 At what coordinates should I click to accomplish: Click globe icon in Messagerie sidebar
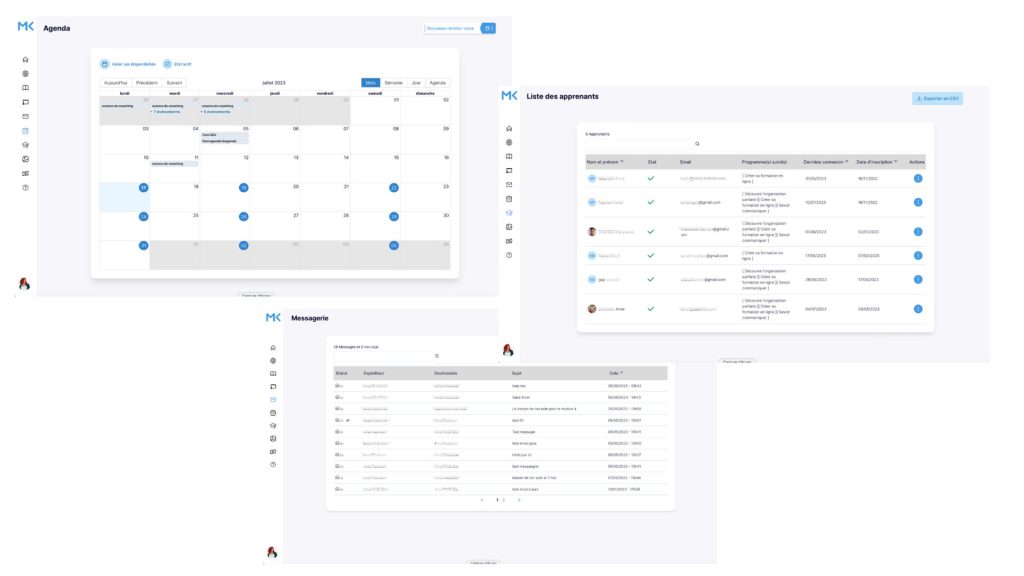pyautogui.click(x=273, y=360)
